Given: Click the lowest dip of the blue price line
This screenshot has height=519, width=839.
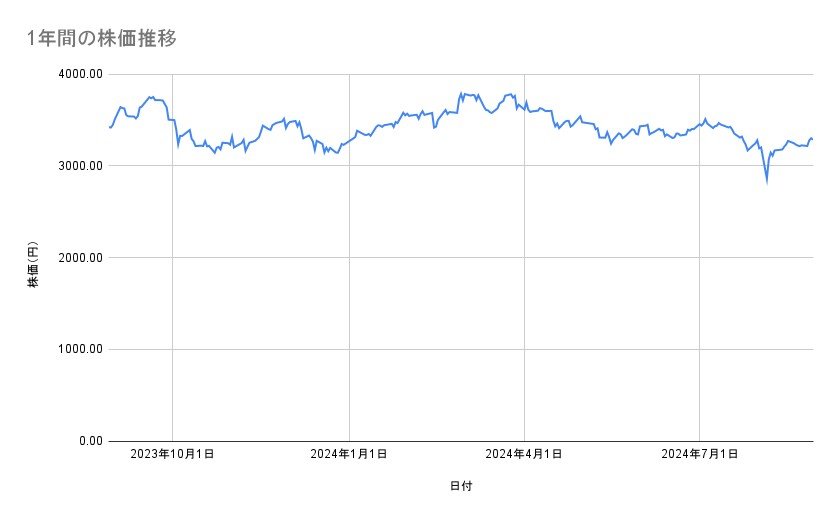Looking at the screenshot, I should pos(767,181).
